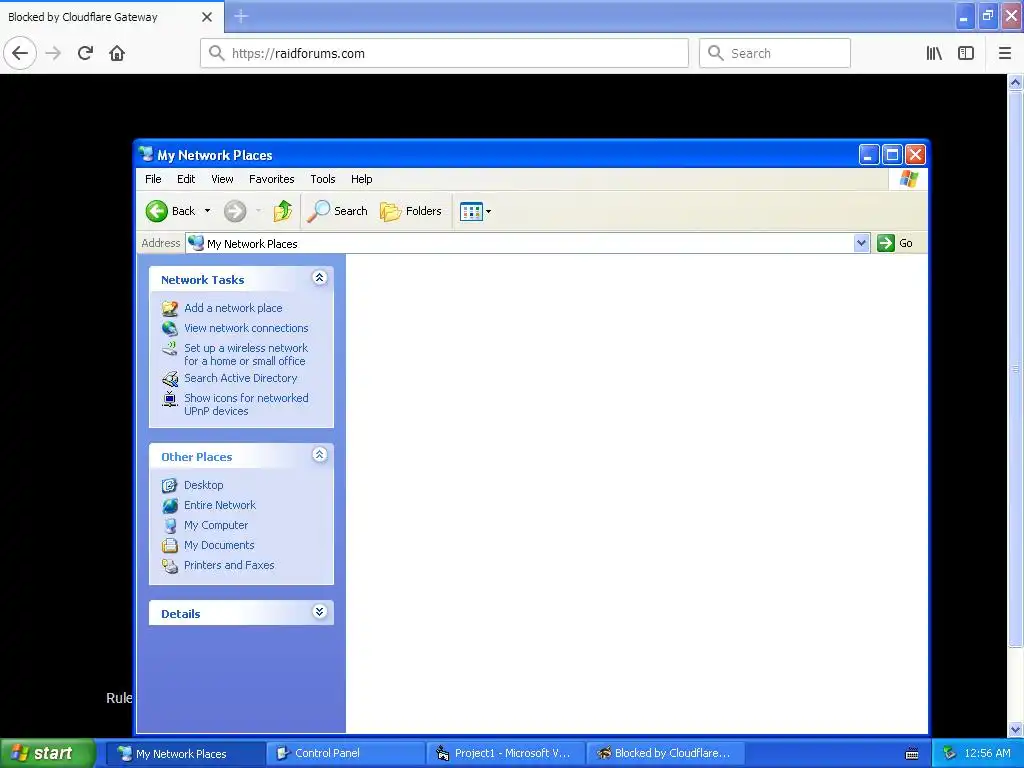The width and height of the screenshot is (1024, 768).
Task: Click the Printers and Faxes icon
Action: [170, 566]
